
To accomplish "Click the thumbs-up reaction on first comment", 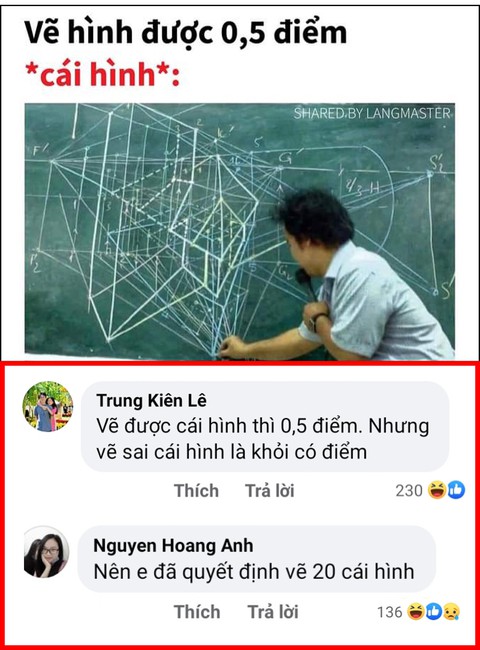I will (x=456, y=490).
